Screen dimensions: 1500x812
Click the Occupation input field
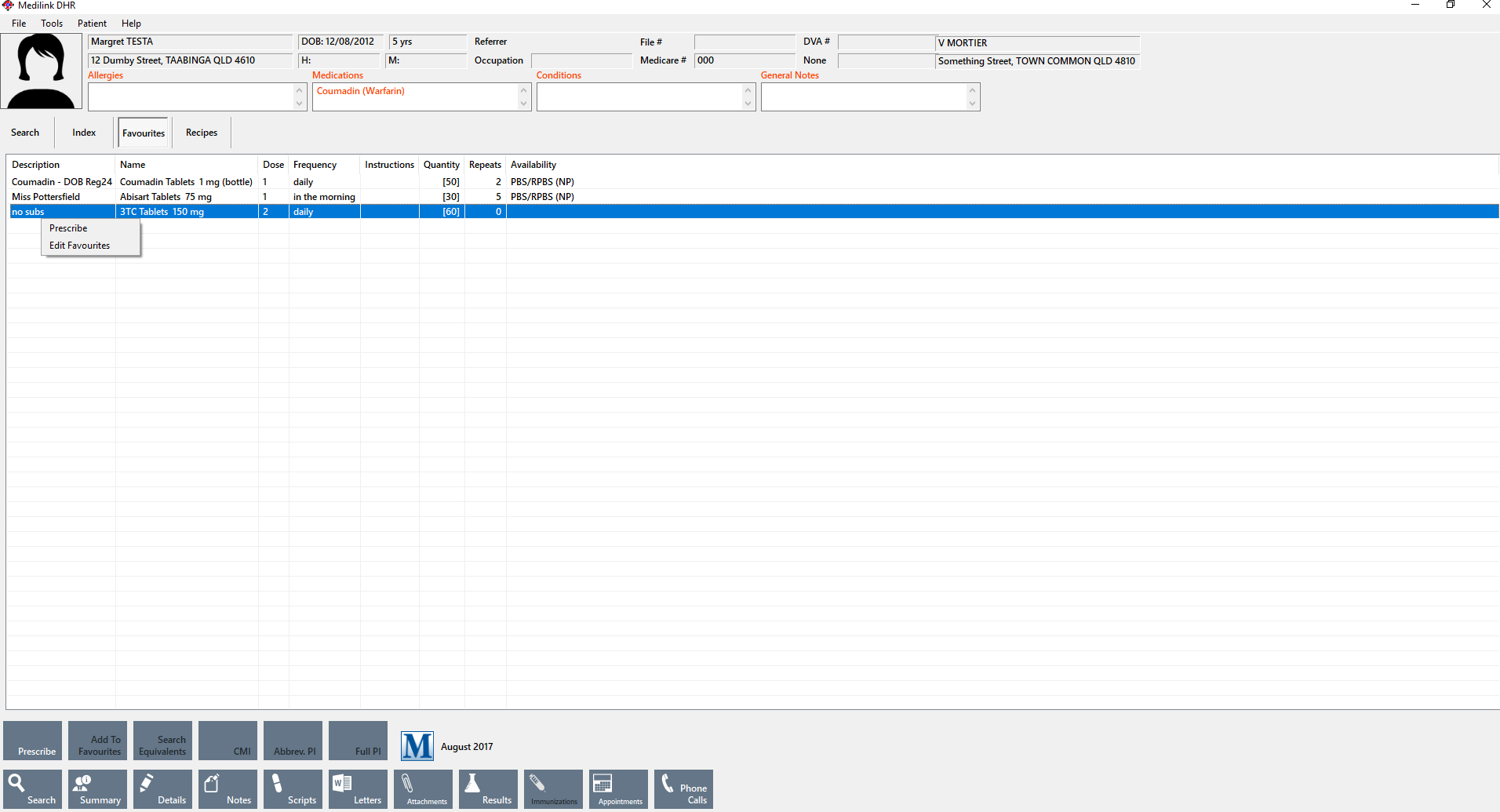coord(581,60)
